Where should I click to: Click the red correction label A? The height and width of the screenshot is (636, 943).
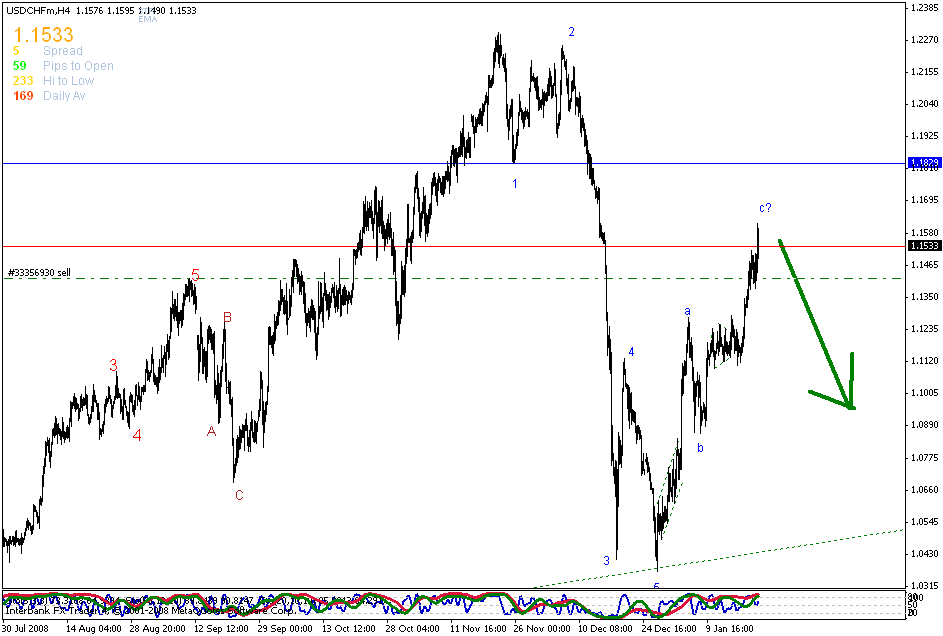click(x=211, y=431)
